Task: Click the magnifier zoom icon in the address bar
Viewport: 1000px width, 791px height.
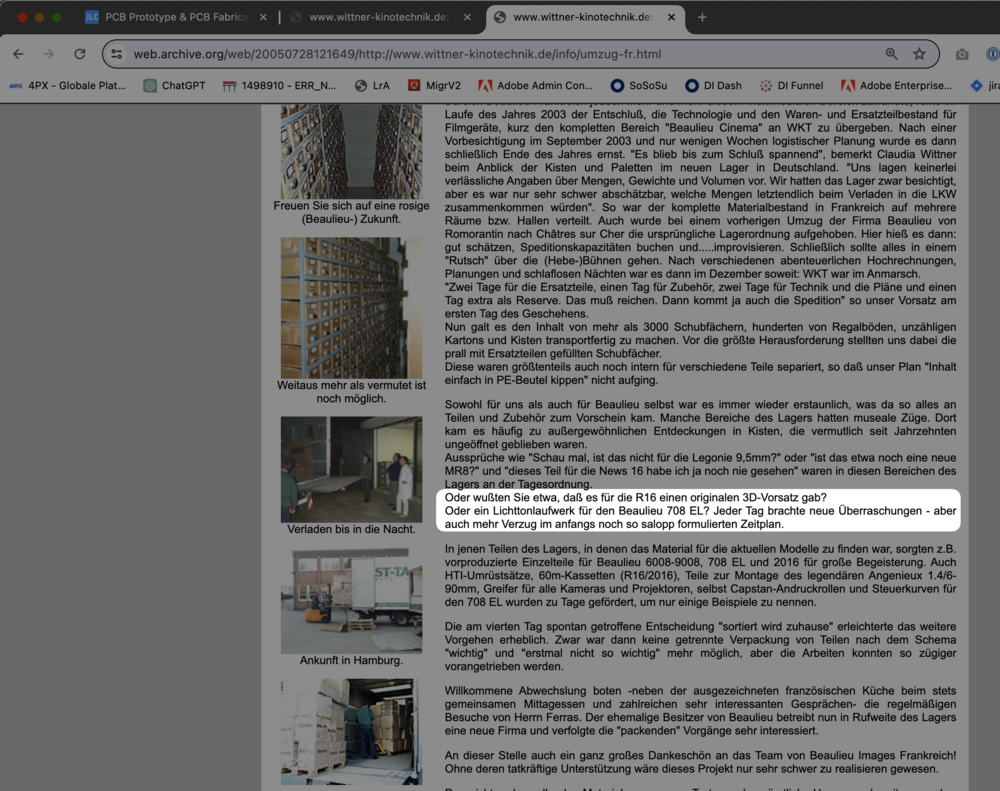Action: click(x=891, y=54)
